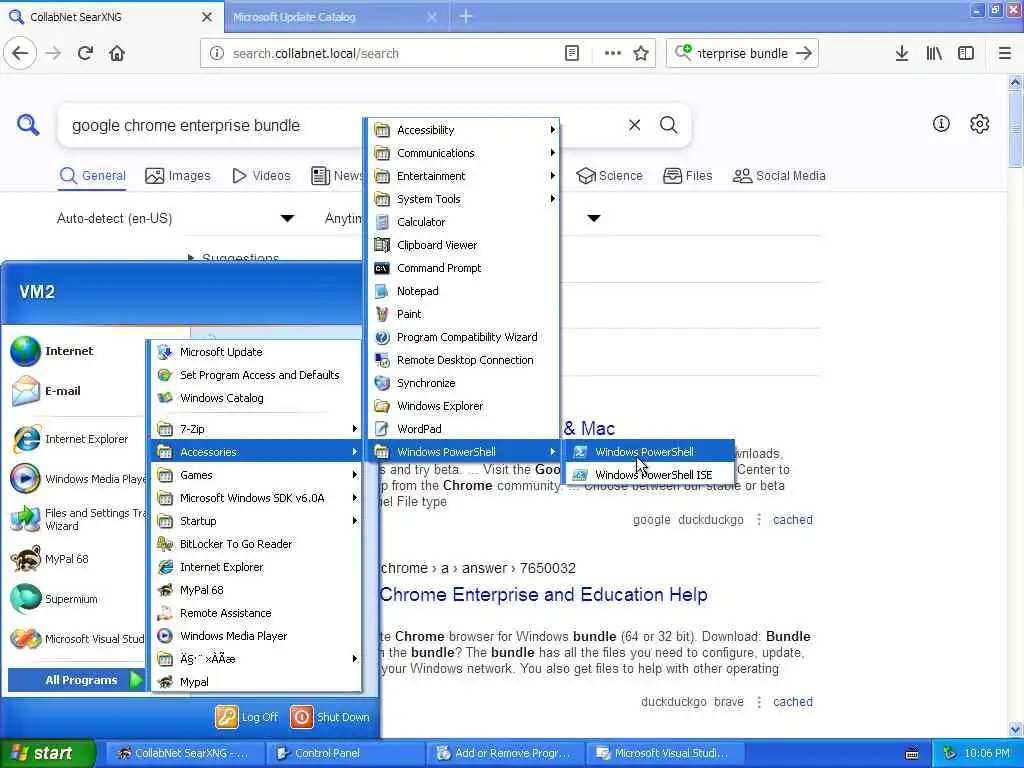Expand the Startup program folder
This screenshot has height=768, width=1024.
click(256, 521)
